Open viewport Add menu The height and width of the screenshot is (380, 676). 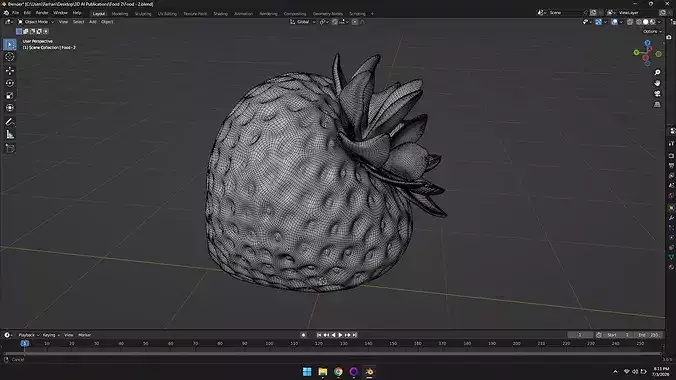[x=93, y=22]
